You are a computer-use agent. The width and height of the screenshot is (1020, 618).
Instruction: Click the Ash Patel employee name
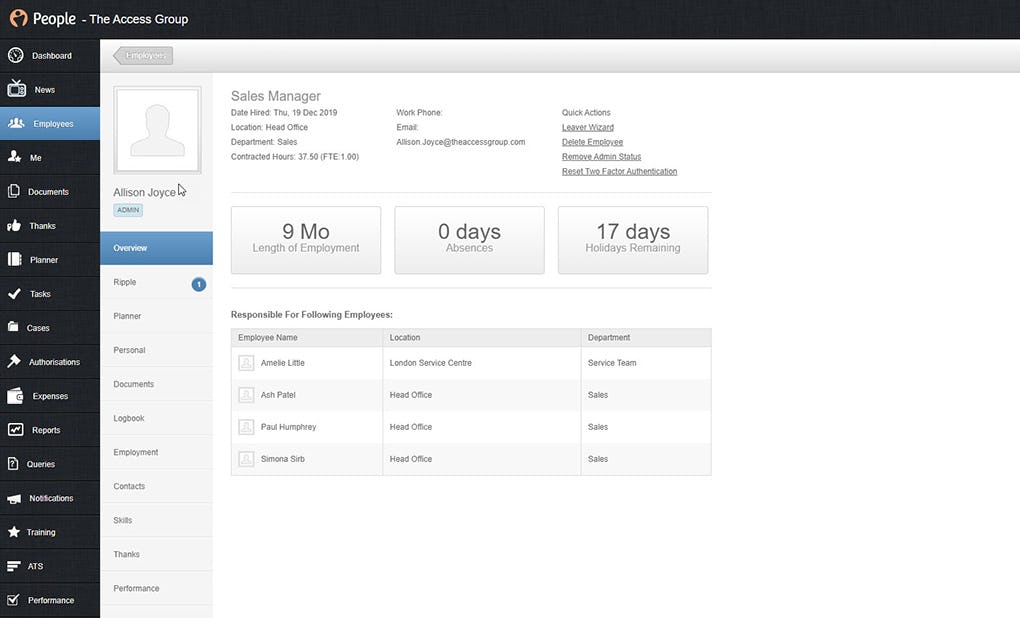[x=278, y=395]
